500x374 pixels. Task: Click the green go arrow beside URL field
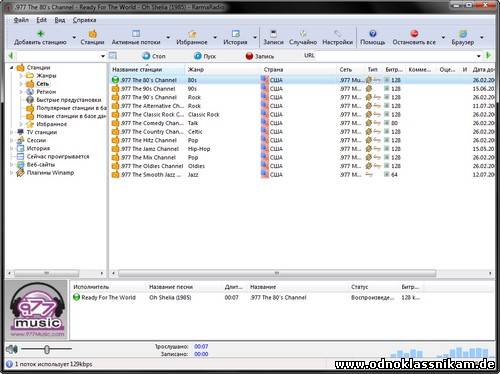[x=488, y=56]
